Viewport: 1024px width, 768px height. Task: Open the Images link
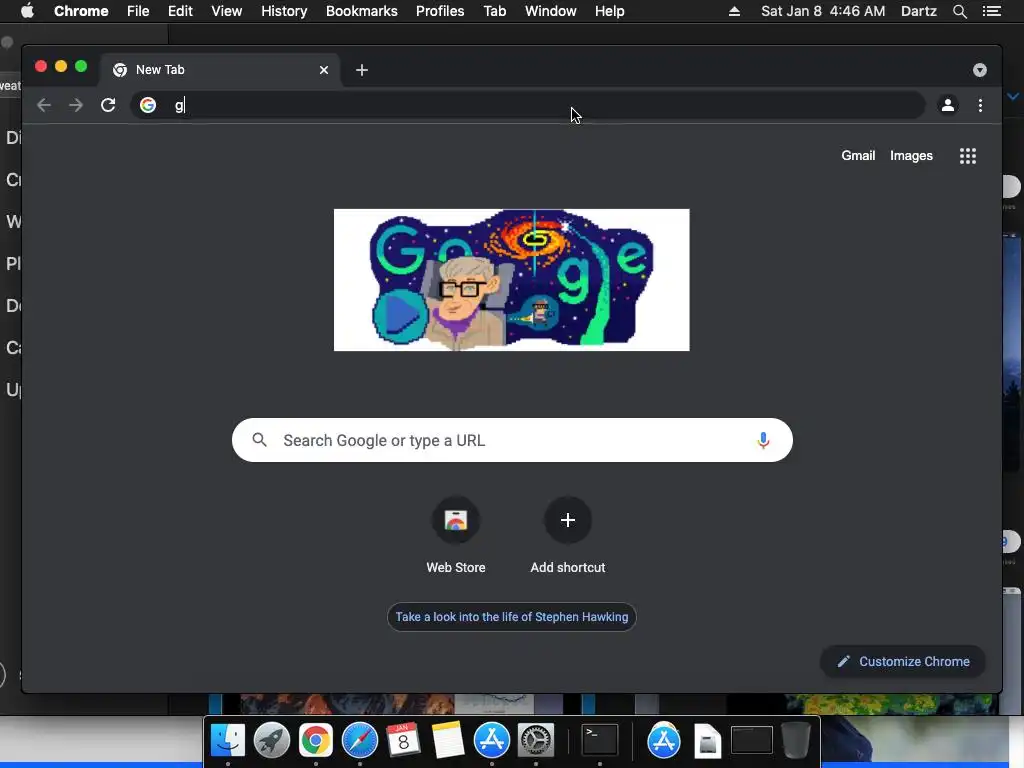[911, 155]
